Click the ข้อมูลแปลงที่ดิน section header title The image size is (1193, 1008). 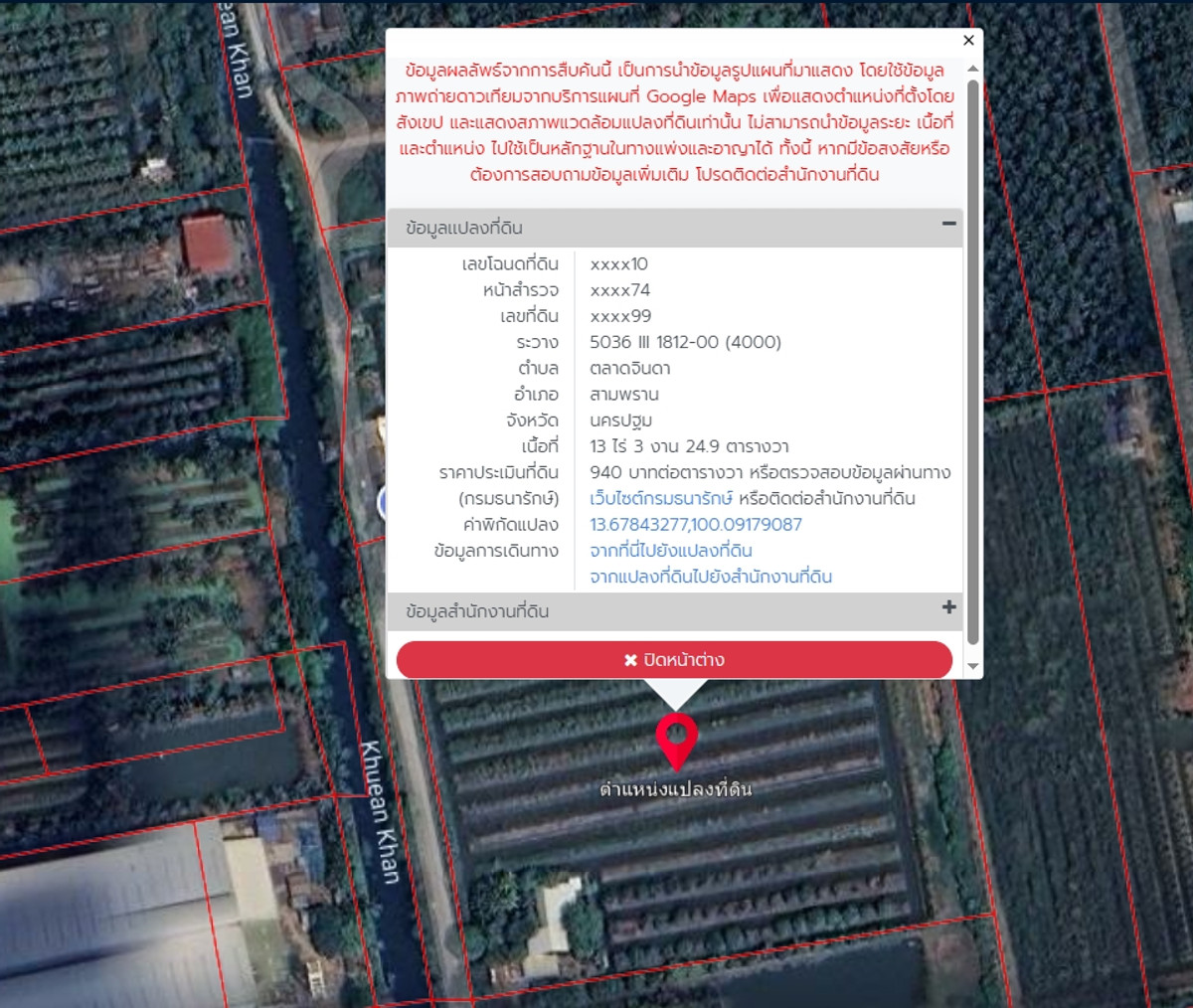(464, 228)
